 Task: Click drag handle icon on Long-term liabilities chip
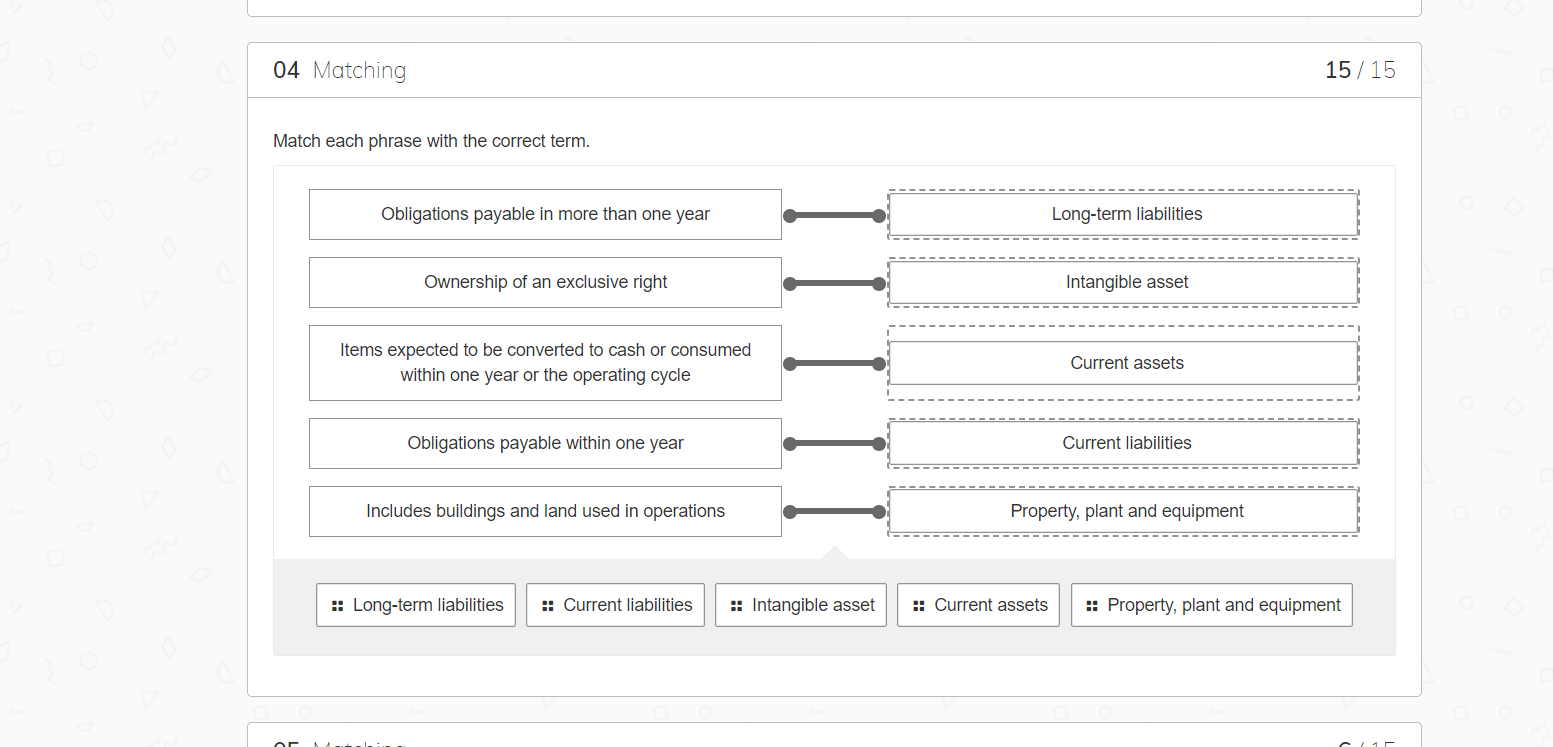[337, 606]
